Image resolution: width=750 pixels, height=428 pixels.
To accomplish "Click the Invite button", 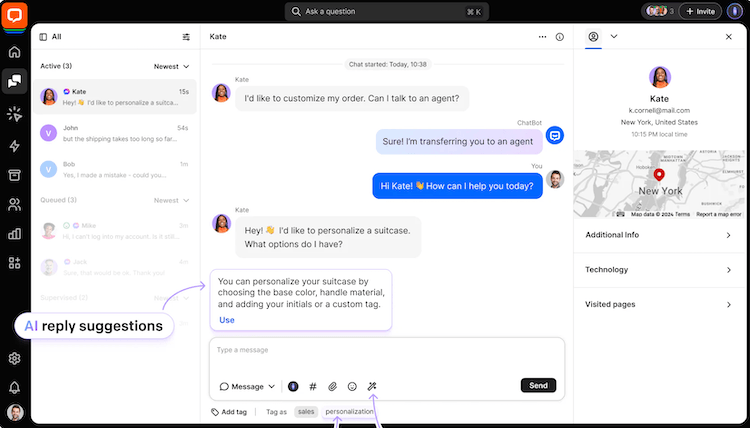I will coord(701,11).
